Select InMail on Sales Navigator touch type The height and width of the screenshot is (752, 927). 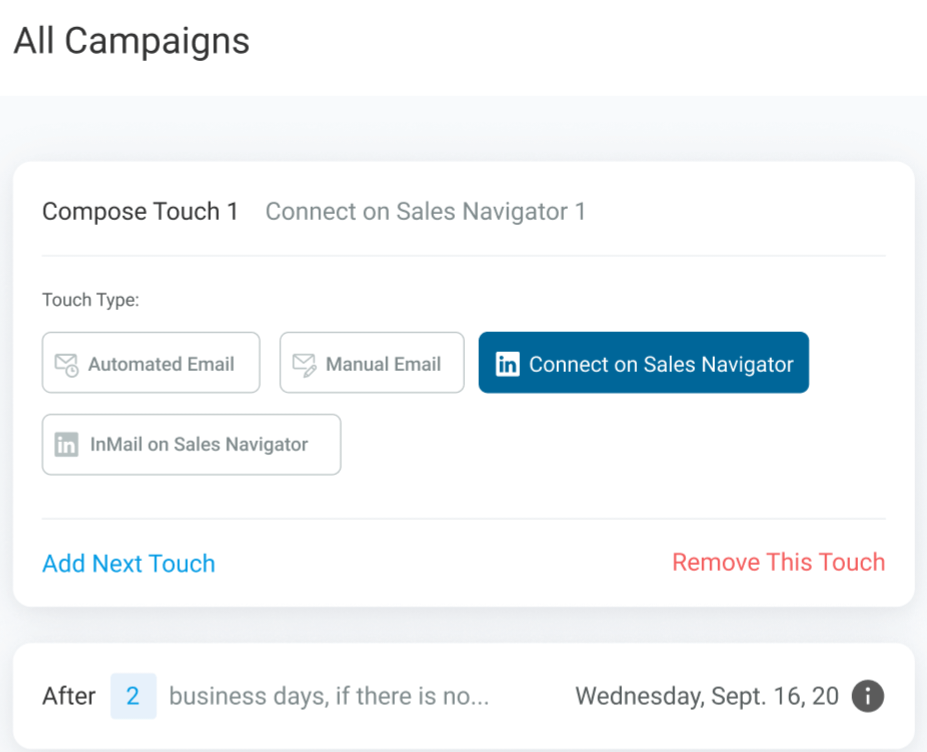point(192,445)
